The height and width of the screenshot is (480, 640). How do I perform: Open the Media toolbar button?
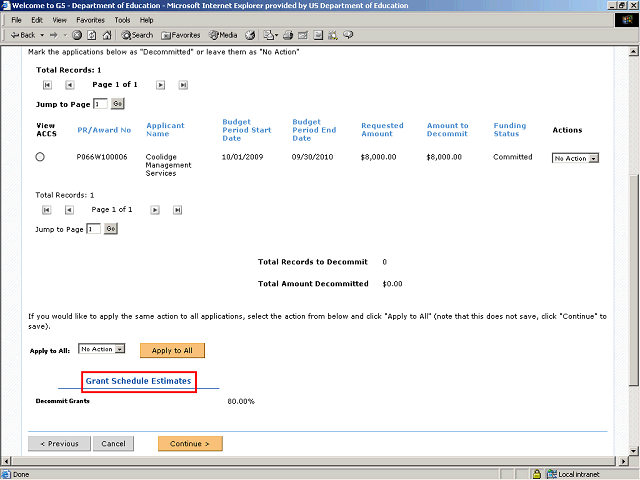[x=222, y=35]
